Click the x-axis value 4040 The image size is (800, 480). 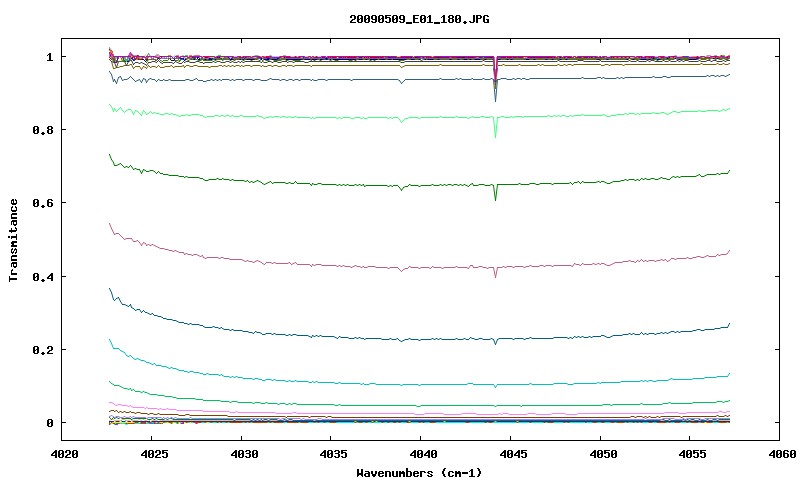[x=423, y=454]
